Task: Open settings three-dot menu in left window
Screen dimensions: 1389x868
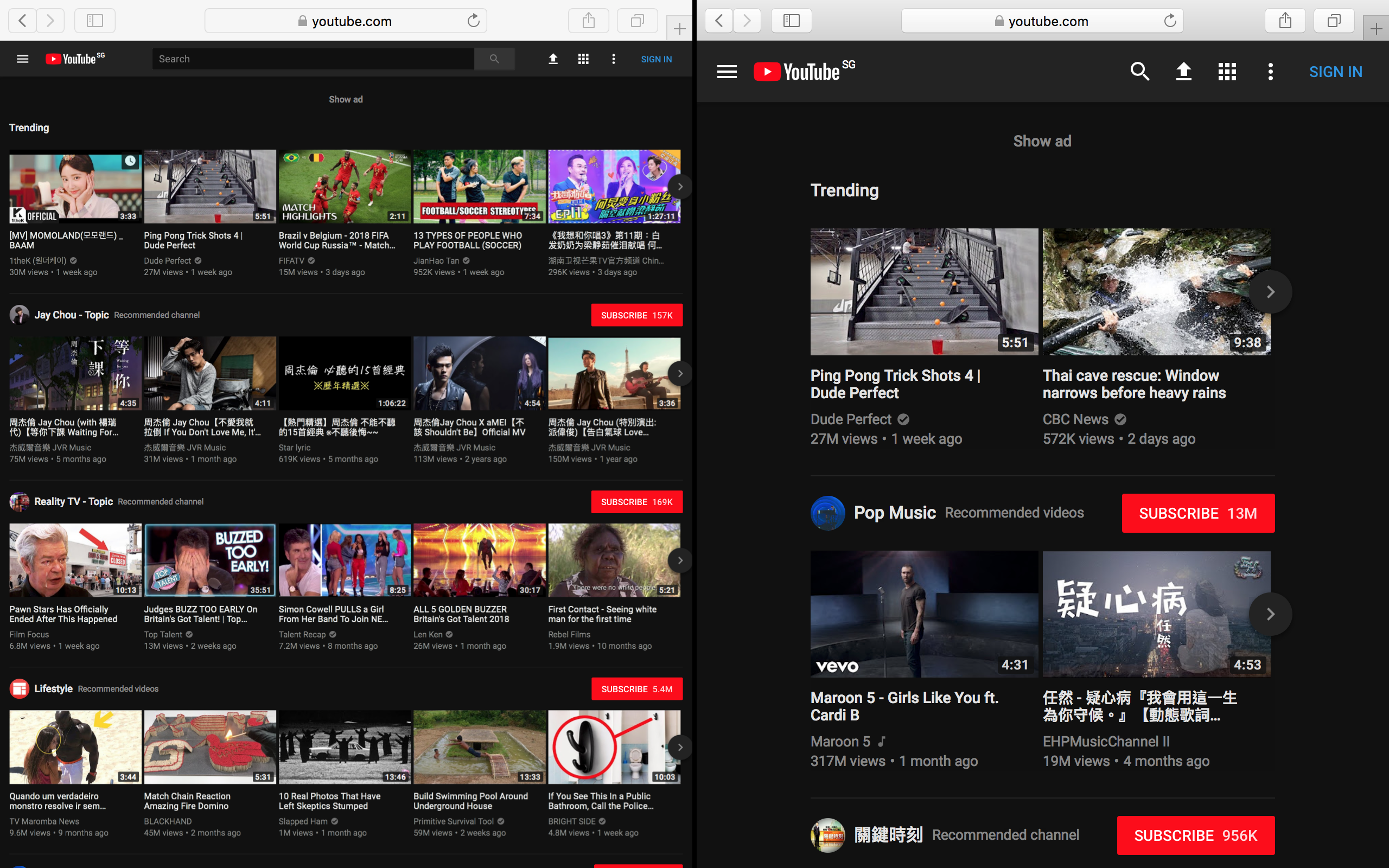Action: click(x=614, y=59)
